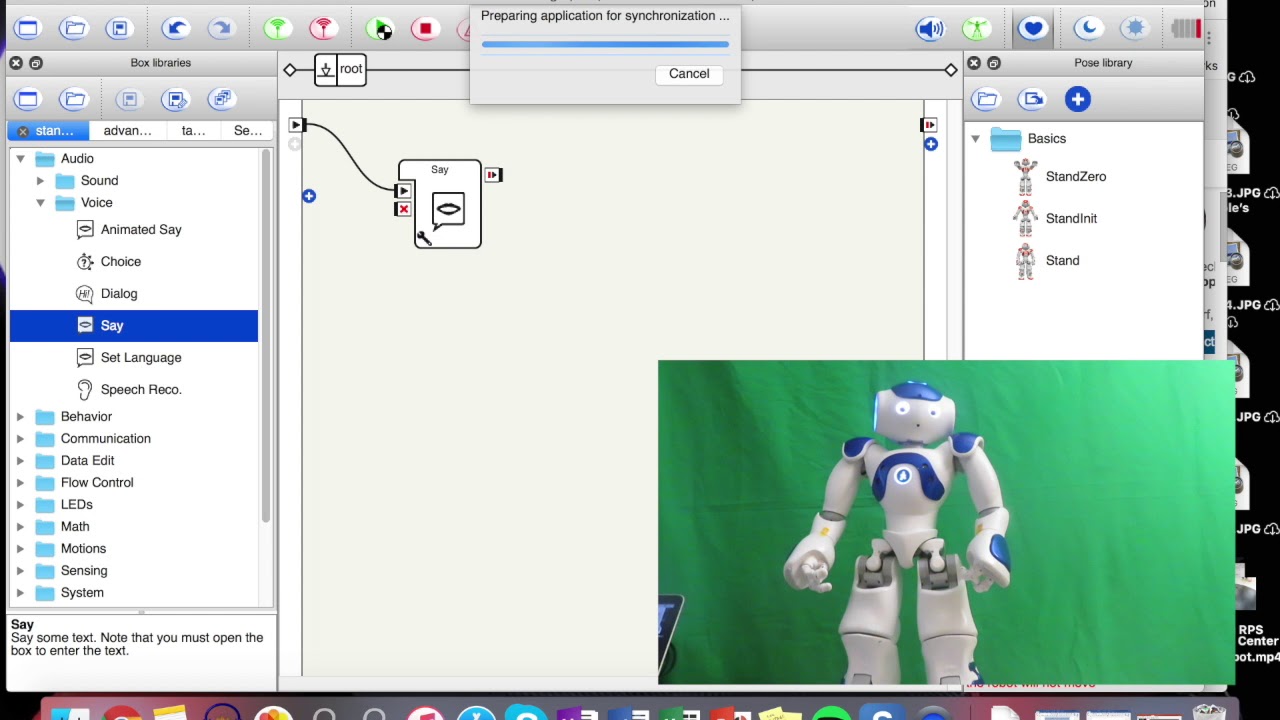1280x720 pixels.
Task: Put robot to rest with moon icon
Action: tap(1088, 28)
